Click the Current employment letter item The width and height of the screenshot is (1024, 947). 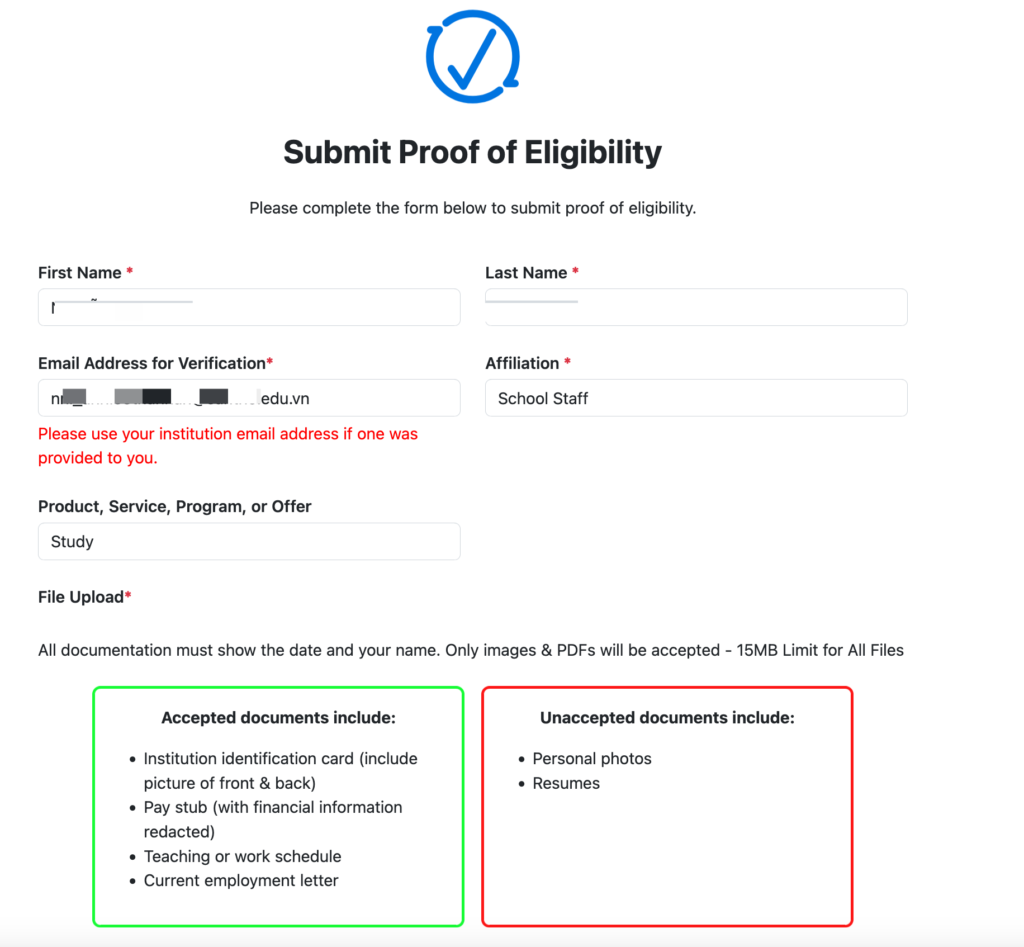click(241, 881)
